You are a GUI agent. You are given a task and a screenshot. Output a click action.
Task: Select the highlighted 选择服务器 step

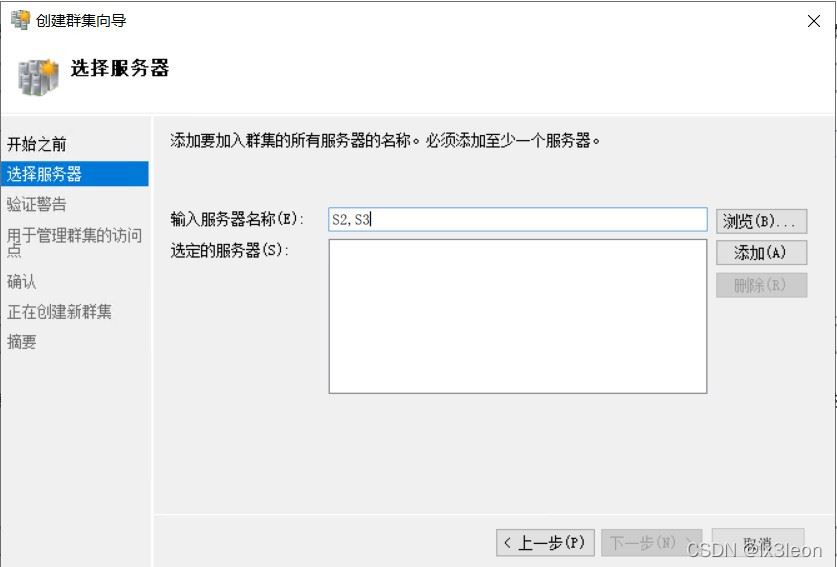pyautogui.click(x=75, y=174)
